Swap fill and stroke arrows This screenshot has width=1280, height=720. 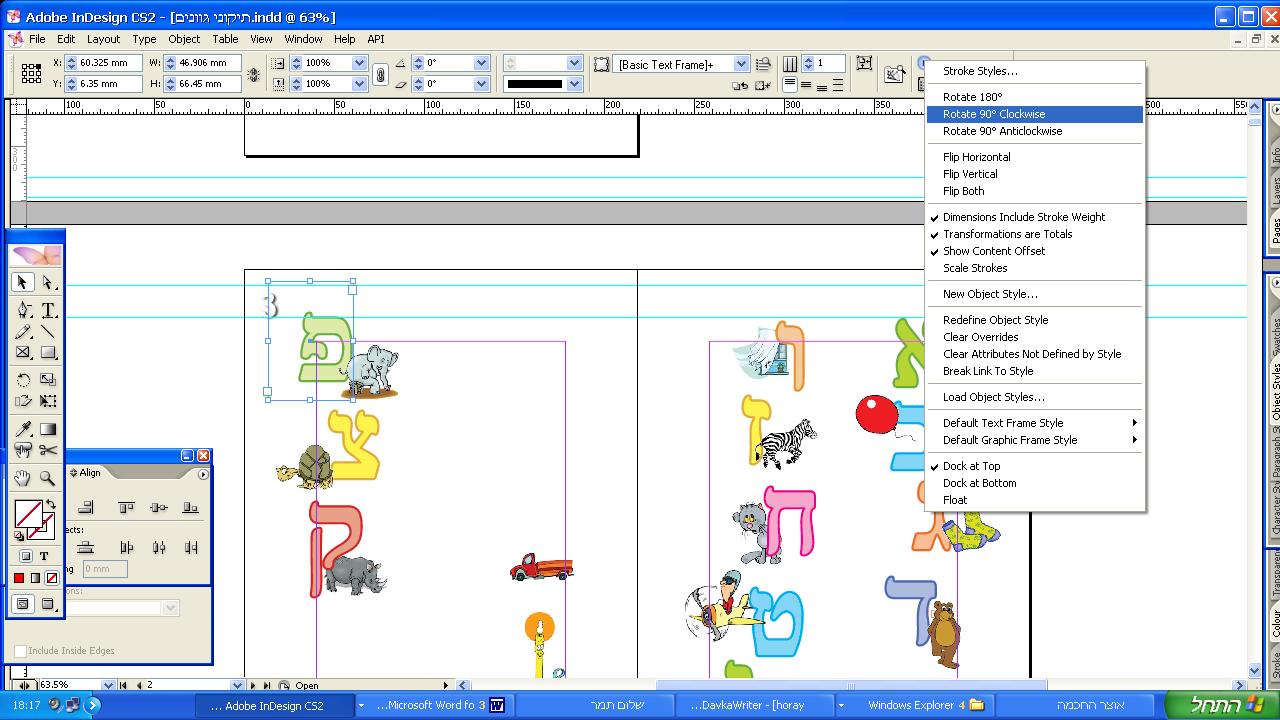(50, 505)
